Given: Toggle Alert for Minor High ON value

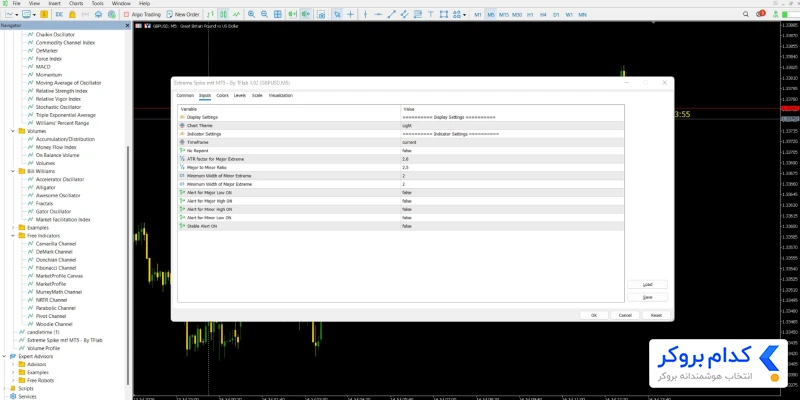Looking at the screenshot, I should coord(512,209).
